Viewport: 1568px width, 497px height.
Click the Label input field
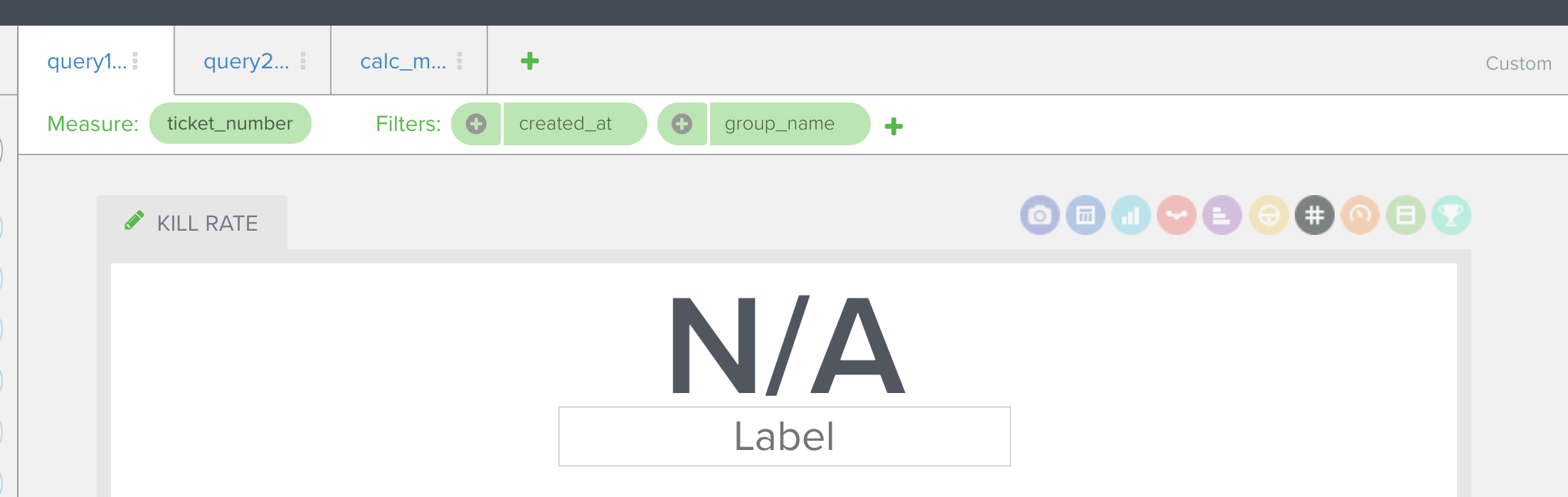[x=784, y=436]
